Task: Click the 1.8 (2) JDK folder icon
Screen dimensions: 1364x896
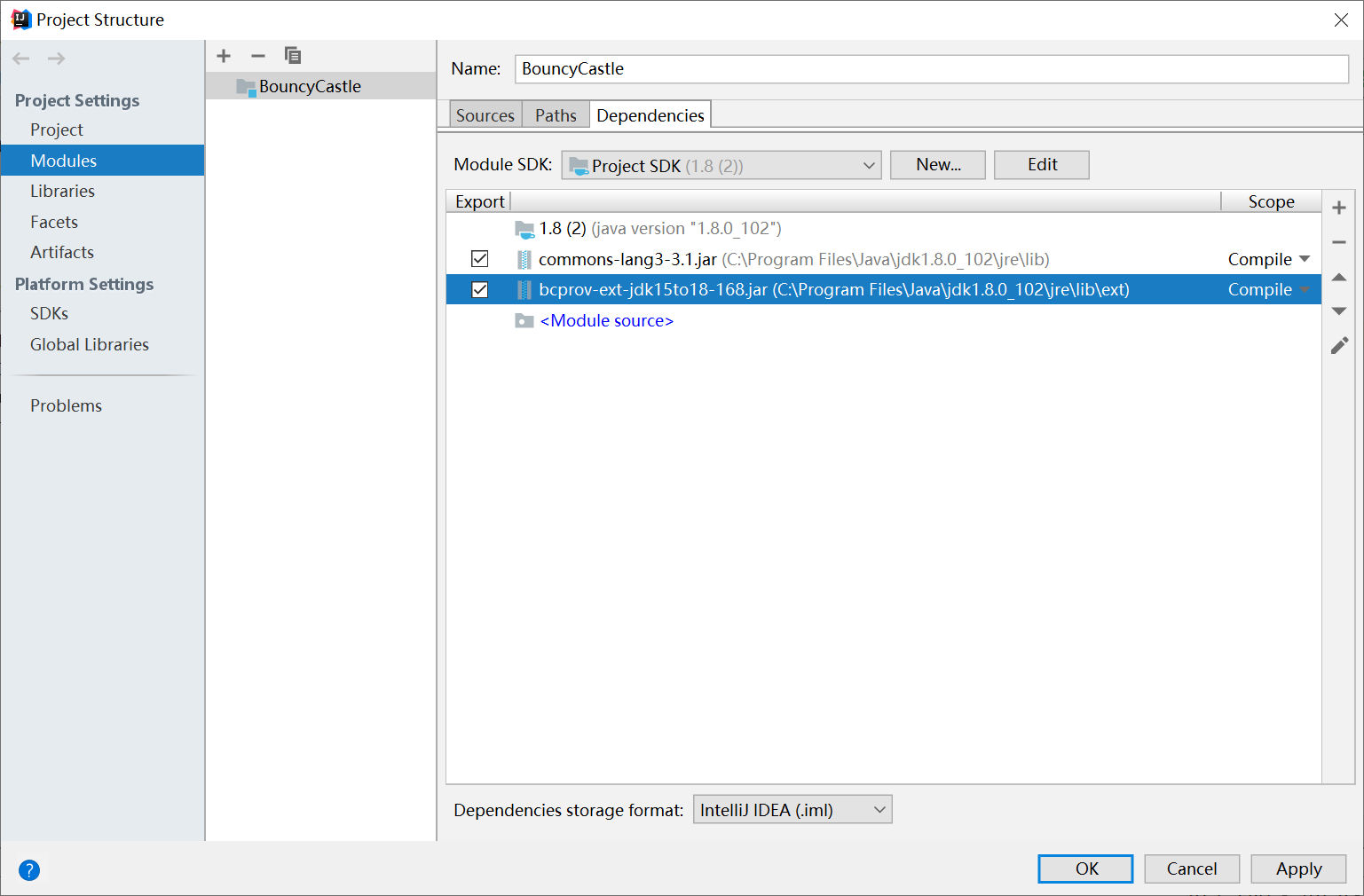Action: 524,229
